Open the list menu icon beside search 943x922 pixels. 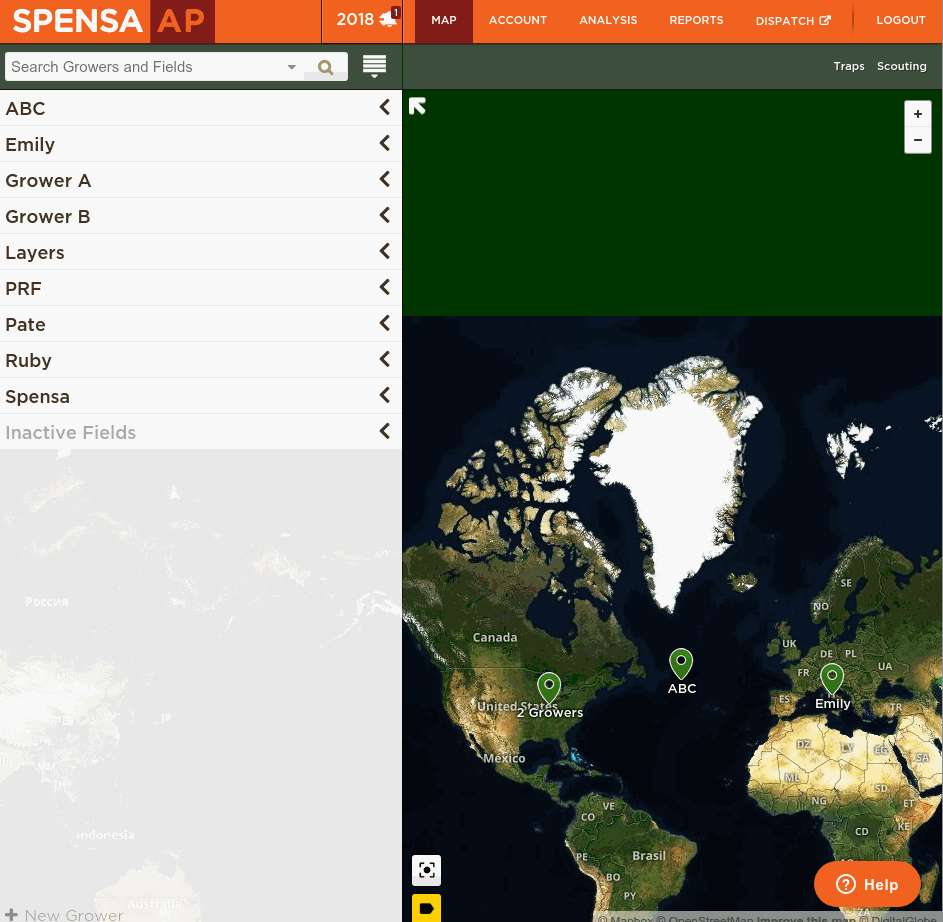[x=374, y=67]
